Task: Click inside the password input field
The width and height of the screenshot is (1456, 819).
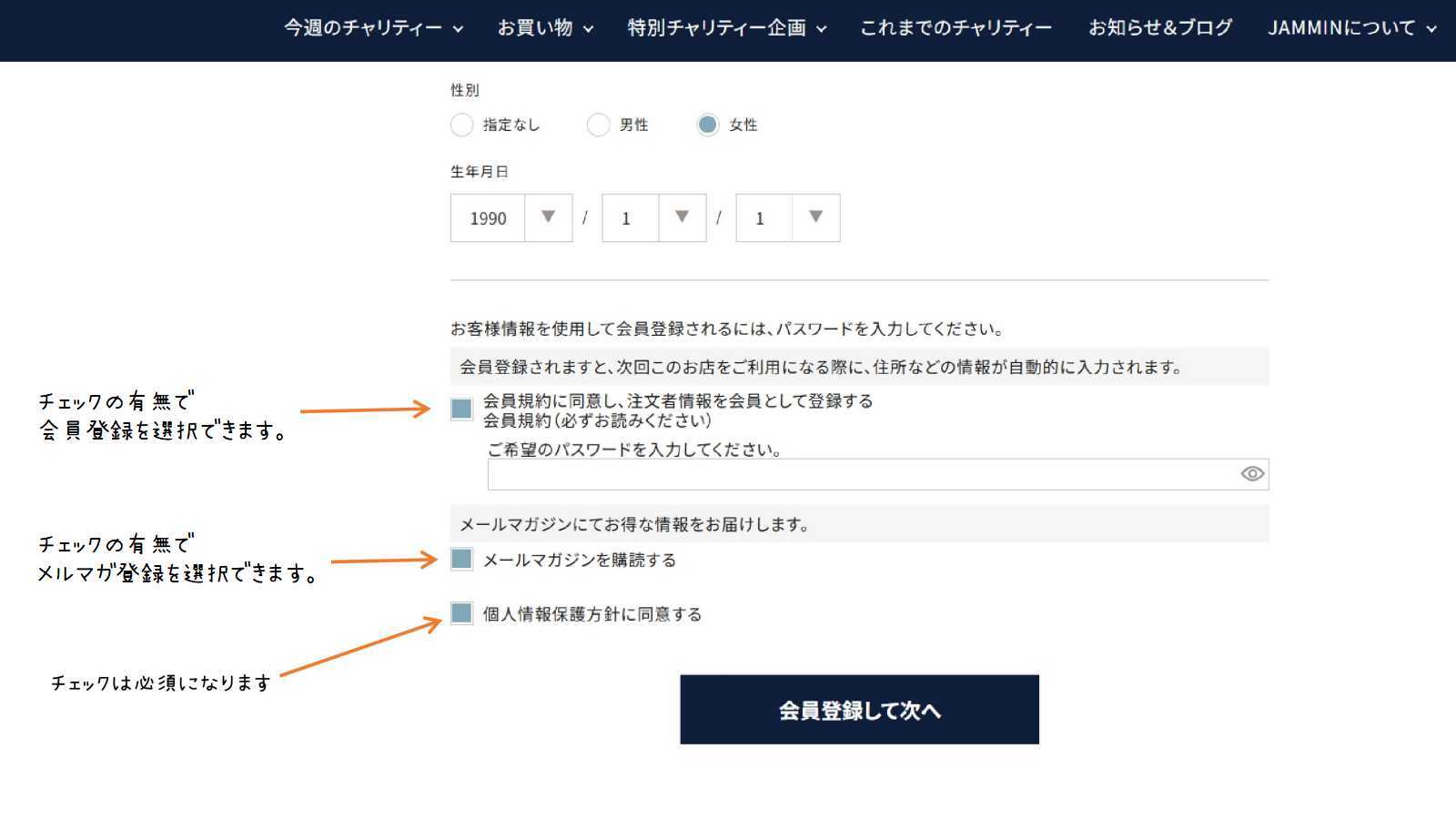Action: 860,474
